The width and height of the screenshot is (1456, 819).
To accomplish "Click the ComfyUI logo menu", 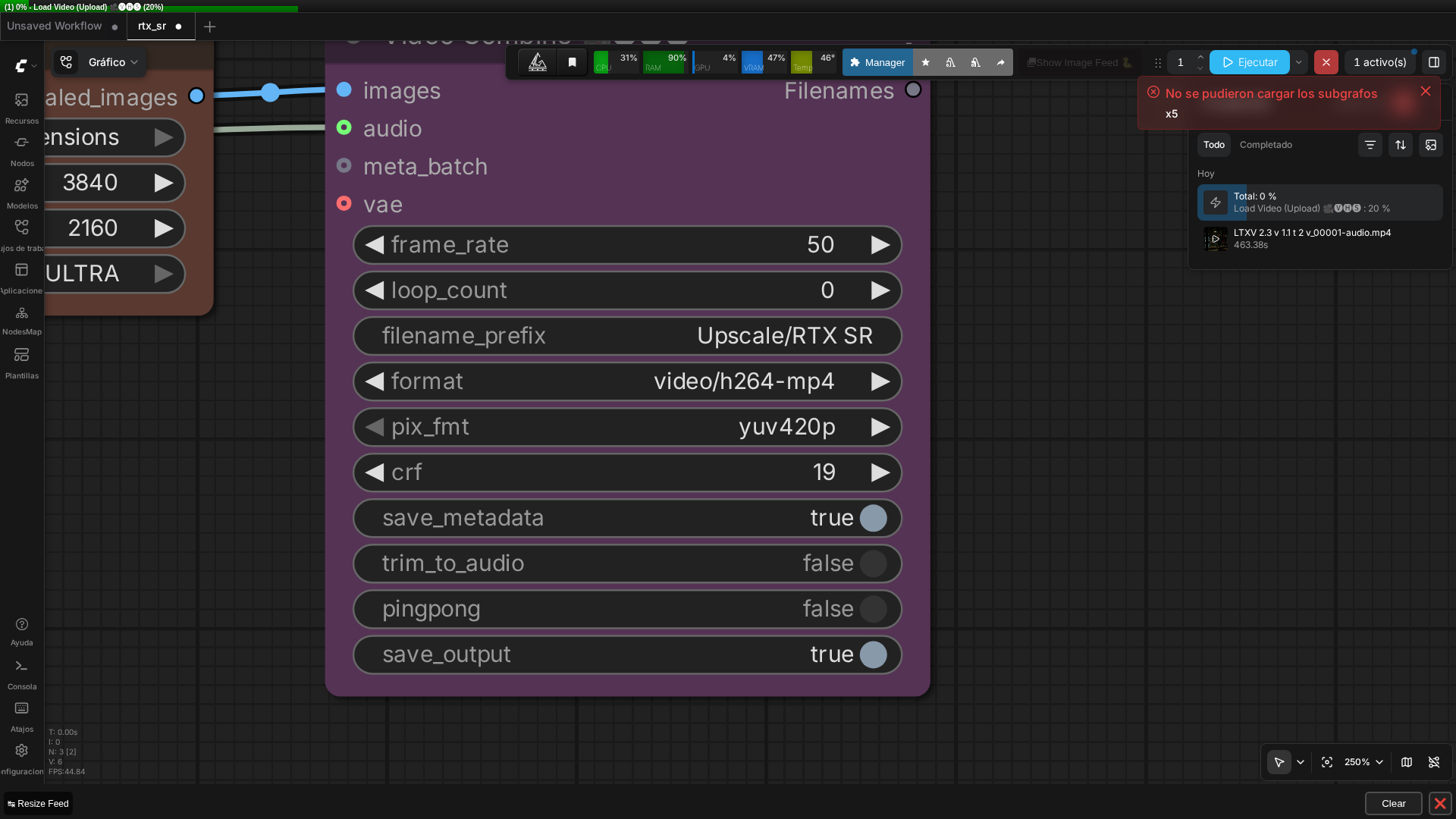I will [x=25, y=65].
